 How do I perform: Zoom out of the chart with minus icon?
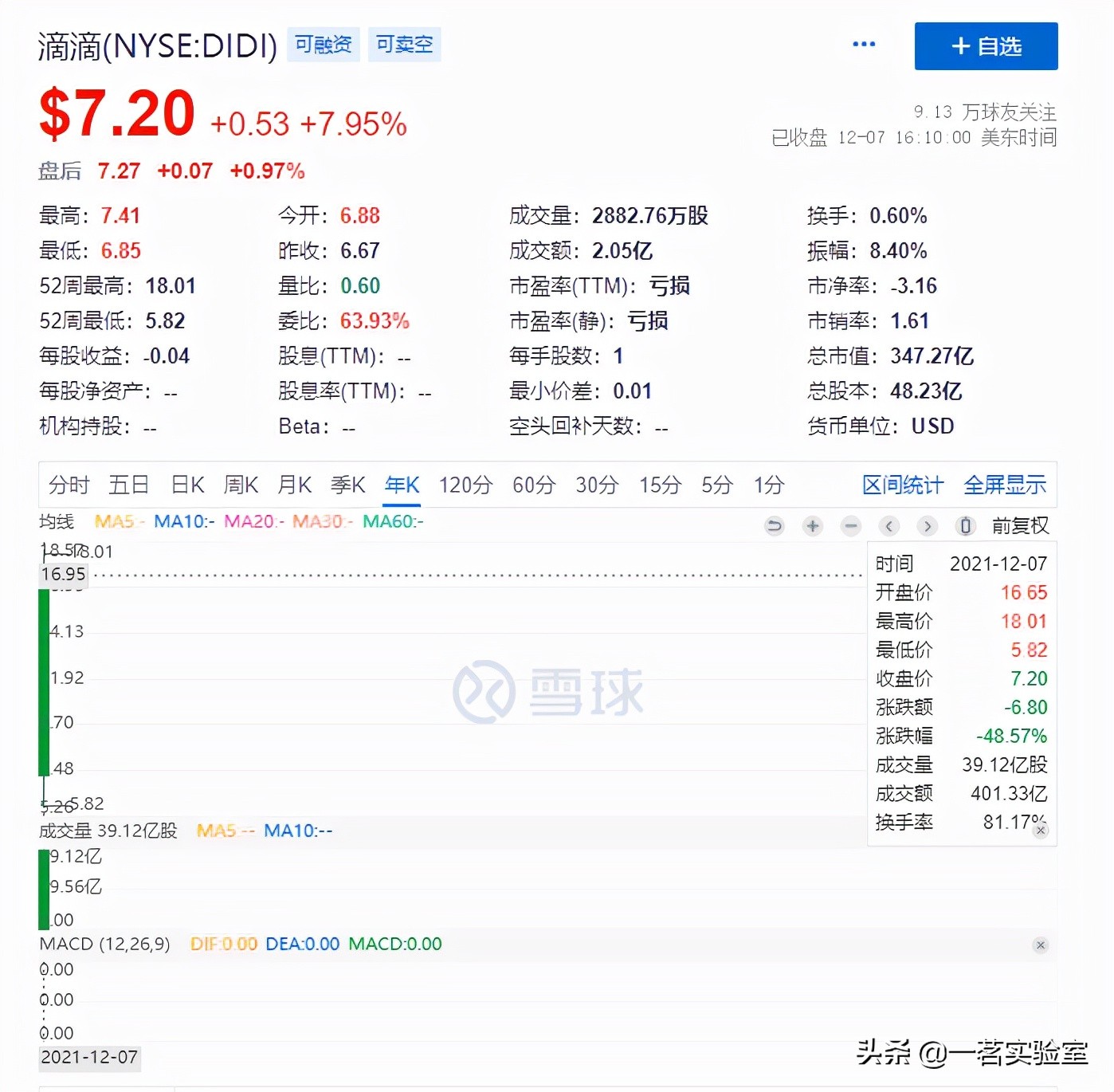coord(850,526)
